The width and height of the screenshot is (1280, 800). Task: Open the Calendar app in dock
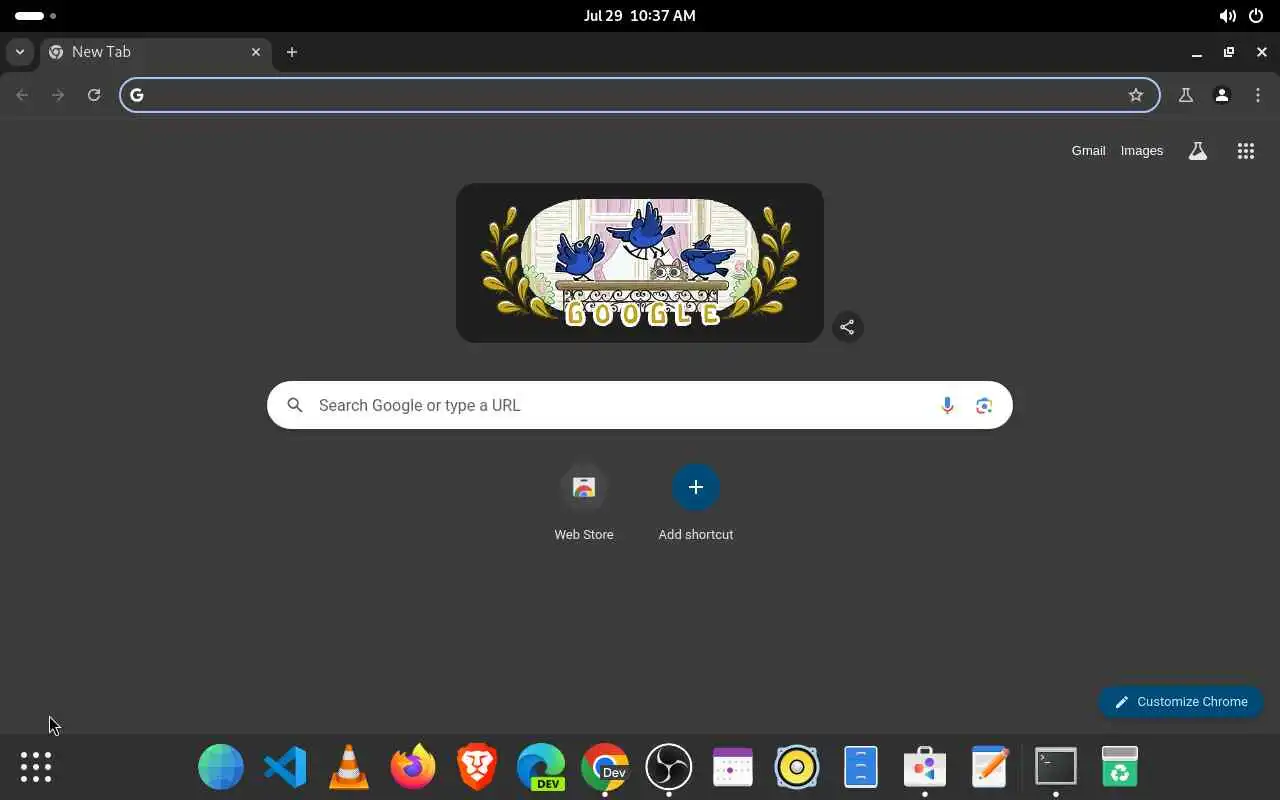[x=733, y=767]
